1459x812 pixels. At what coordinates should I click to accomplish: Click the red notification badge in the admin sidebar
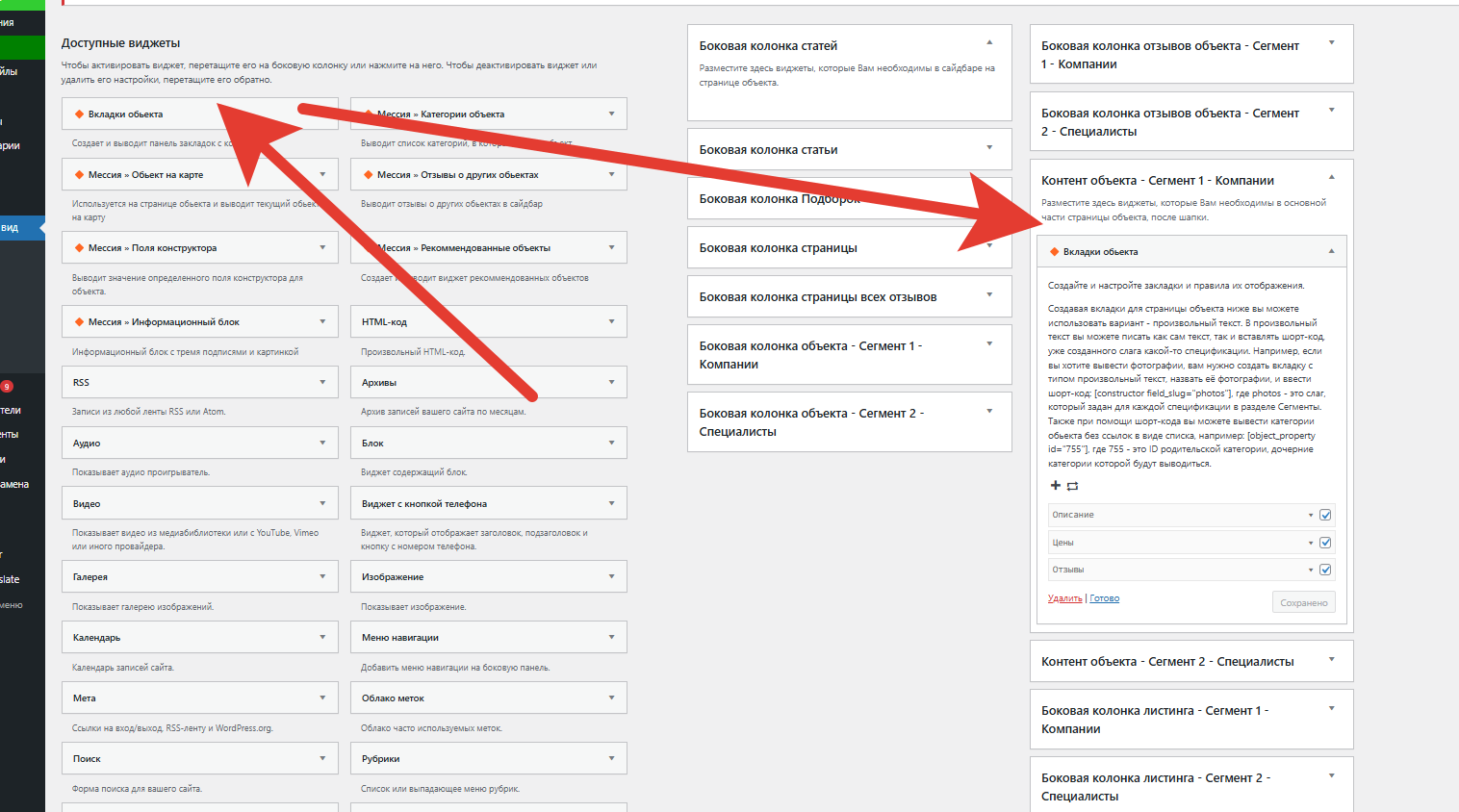(7, 387)
